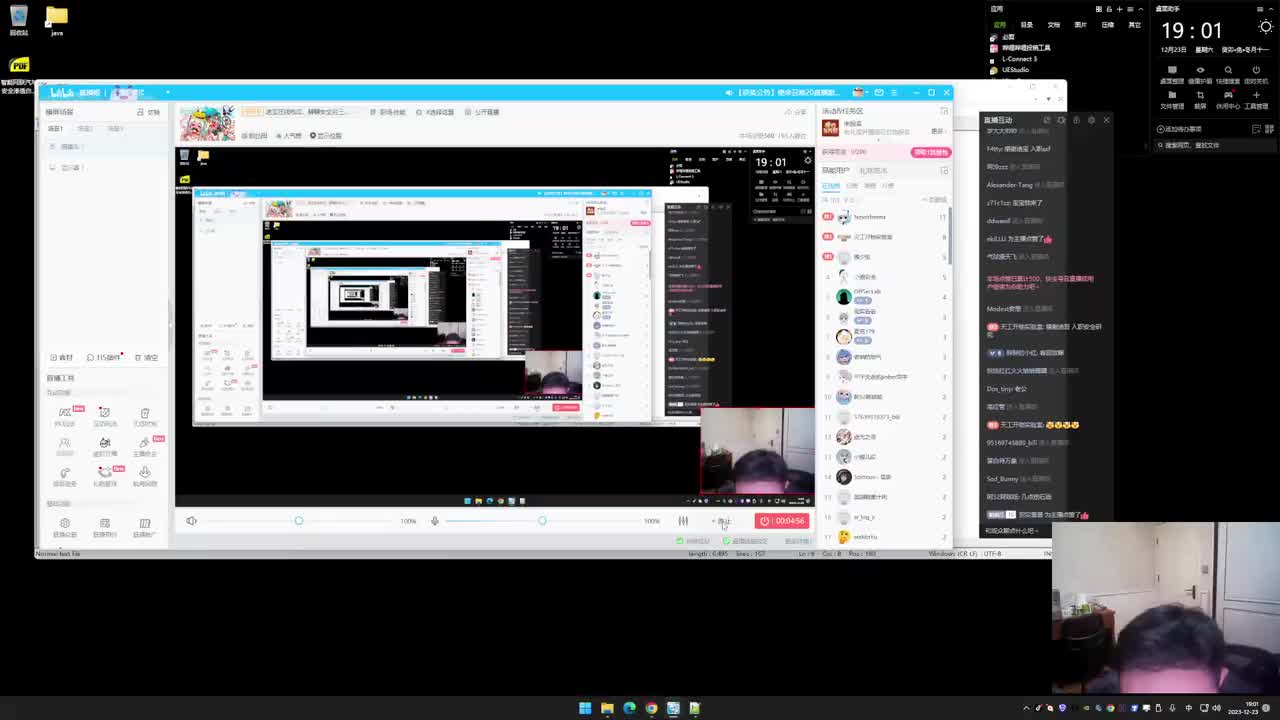The height and width of the screenshot is (720, 1280).
Task: Select the 目录 tab in app widget
Action: [1026, 24]
